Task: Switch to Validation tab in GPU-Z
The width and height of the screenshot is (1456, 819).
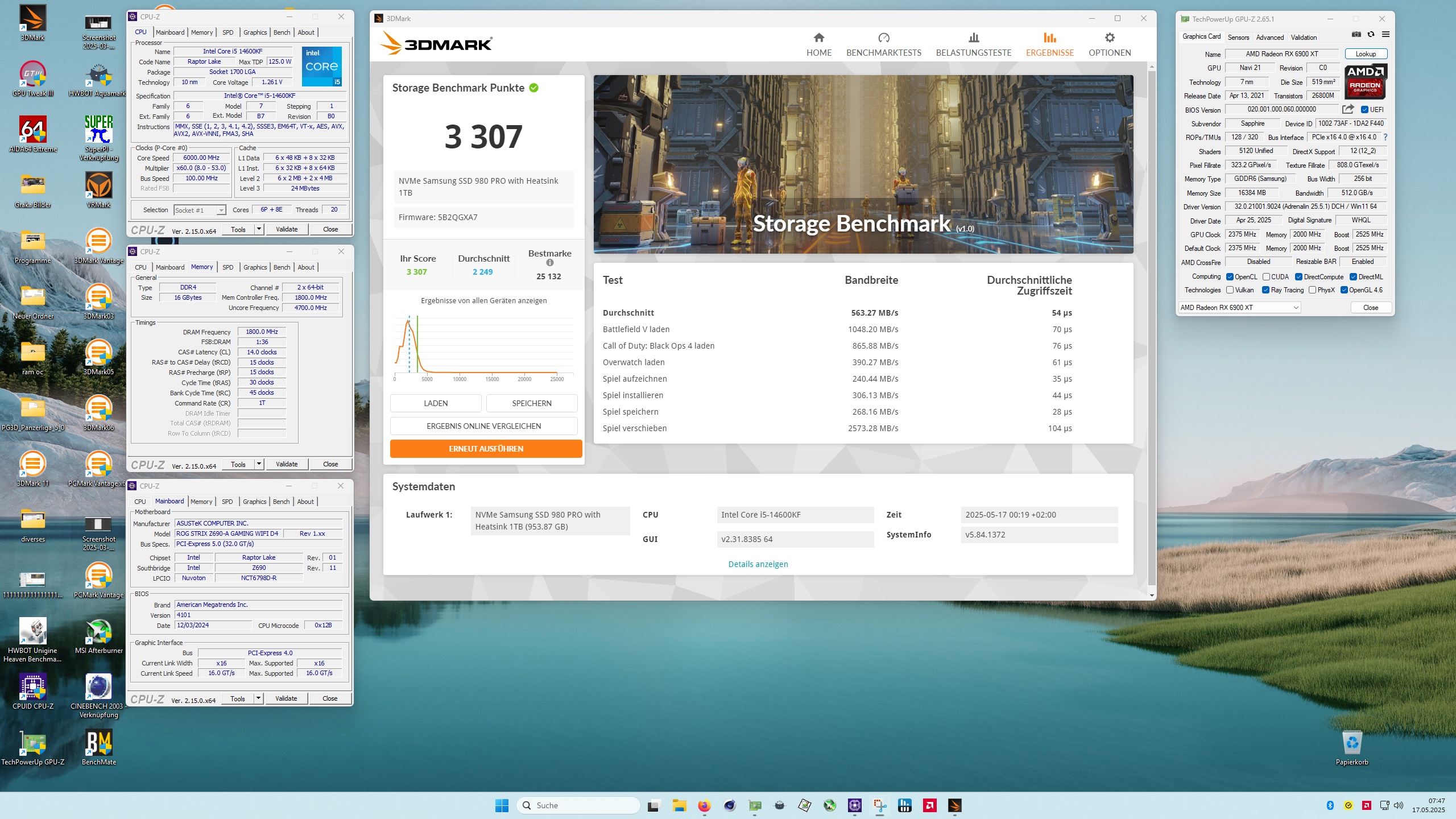Action: [1304, 38]
